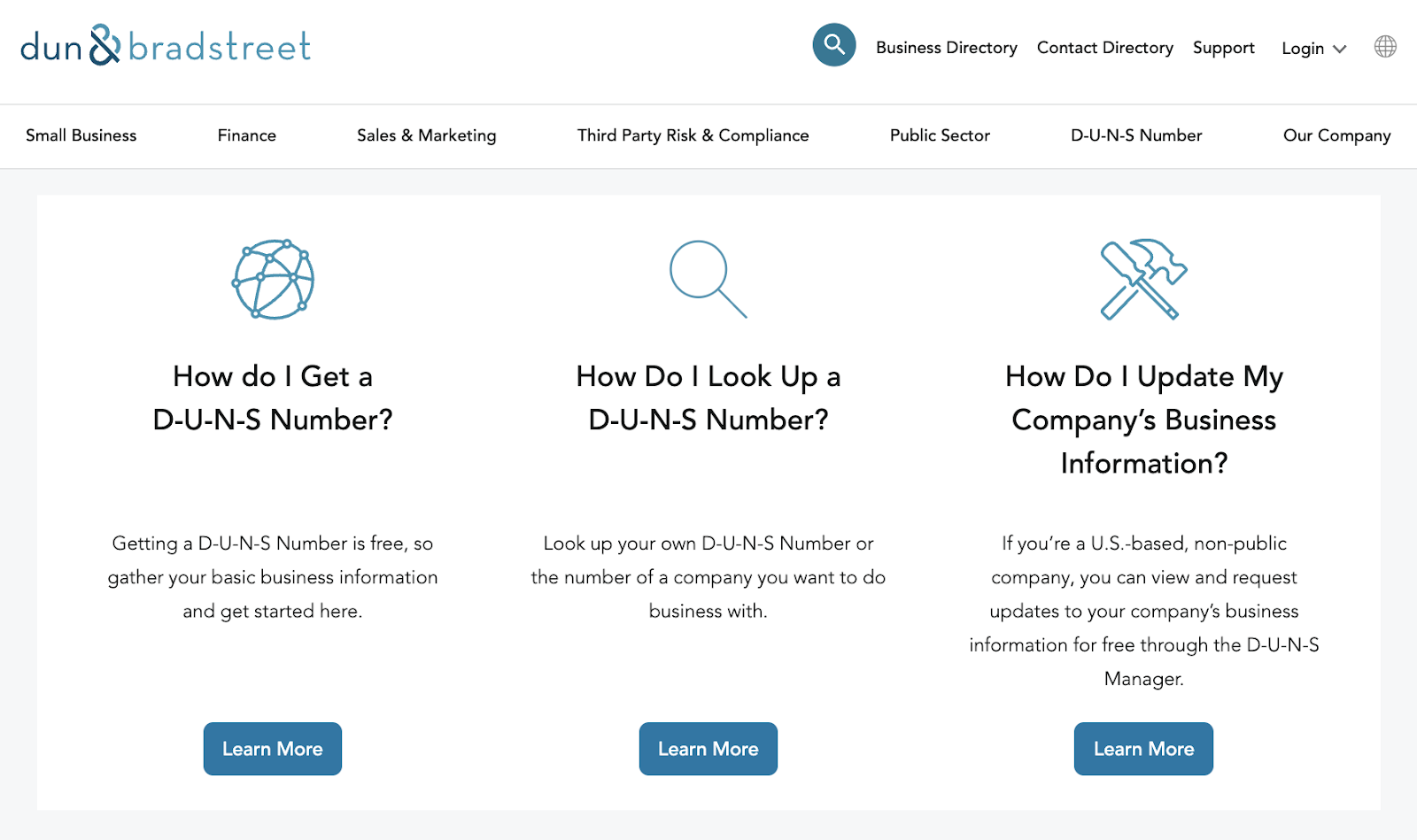
Task: Click the globe network icon above Get a D-U-N-S
Action: pyautogui.click(x=273, y=279)
